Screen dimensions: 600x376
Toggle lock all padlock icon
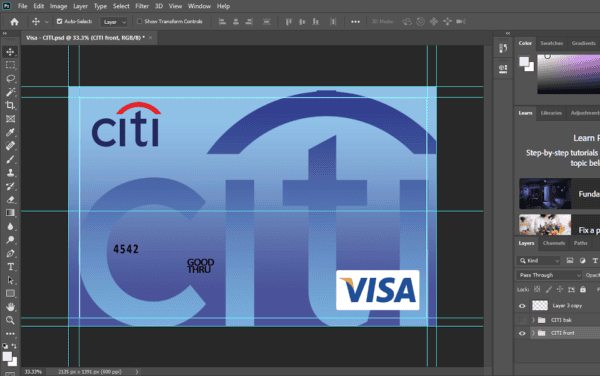coord(583,289)
